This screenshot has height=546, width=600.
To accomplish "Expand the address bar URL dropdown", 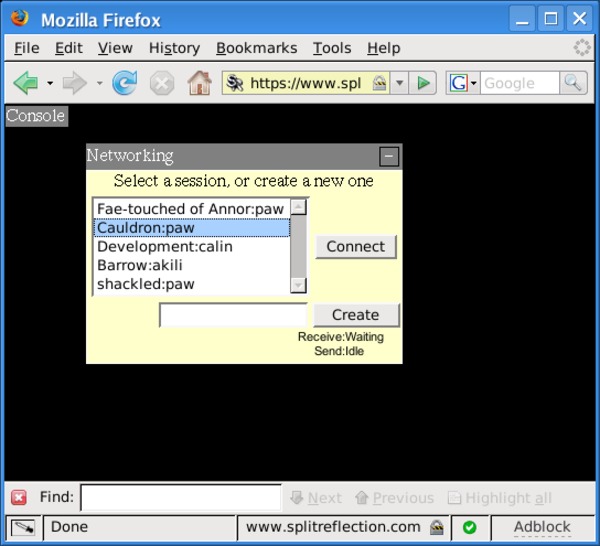I will 399,83.
